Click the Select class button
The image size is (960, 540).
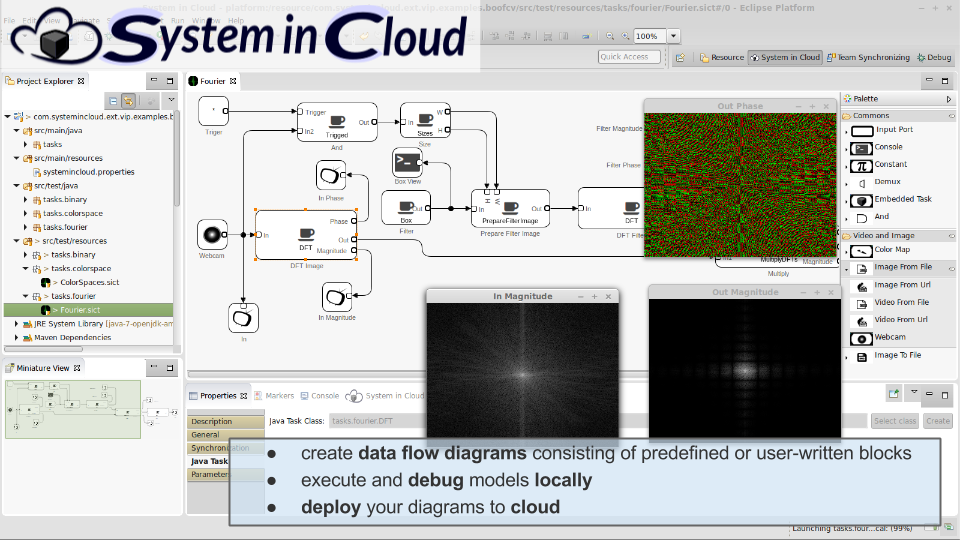(895, 421)
